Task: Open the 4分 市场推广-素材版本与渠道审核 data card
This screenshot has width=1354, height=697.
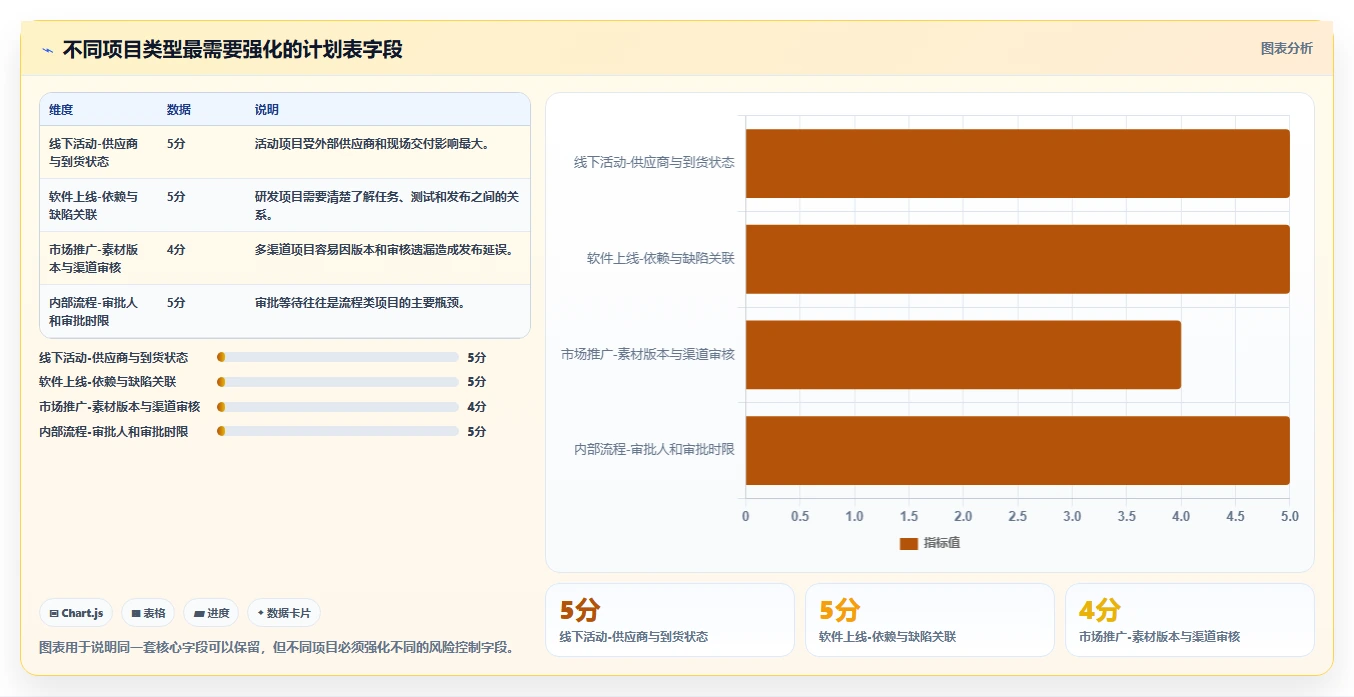Action: (x=1190, y=620)
